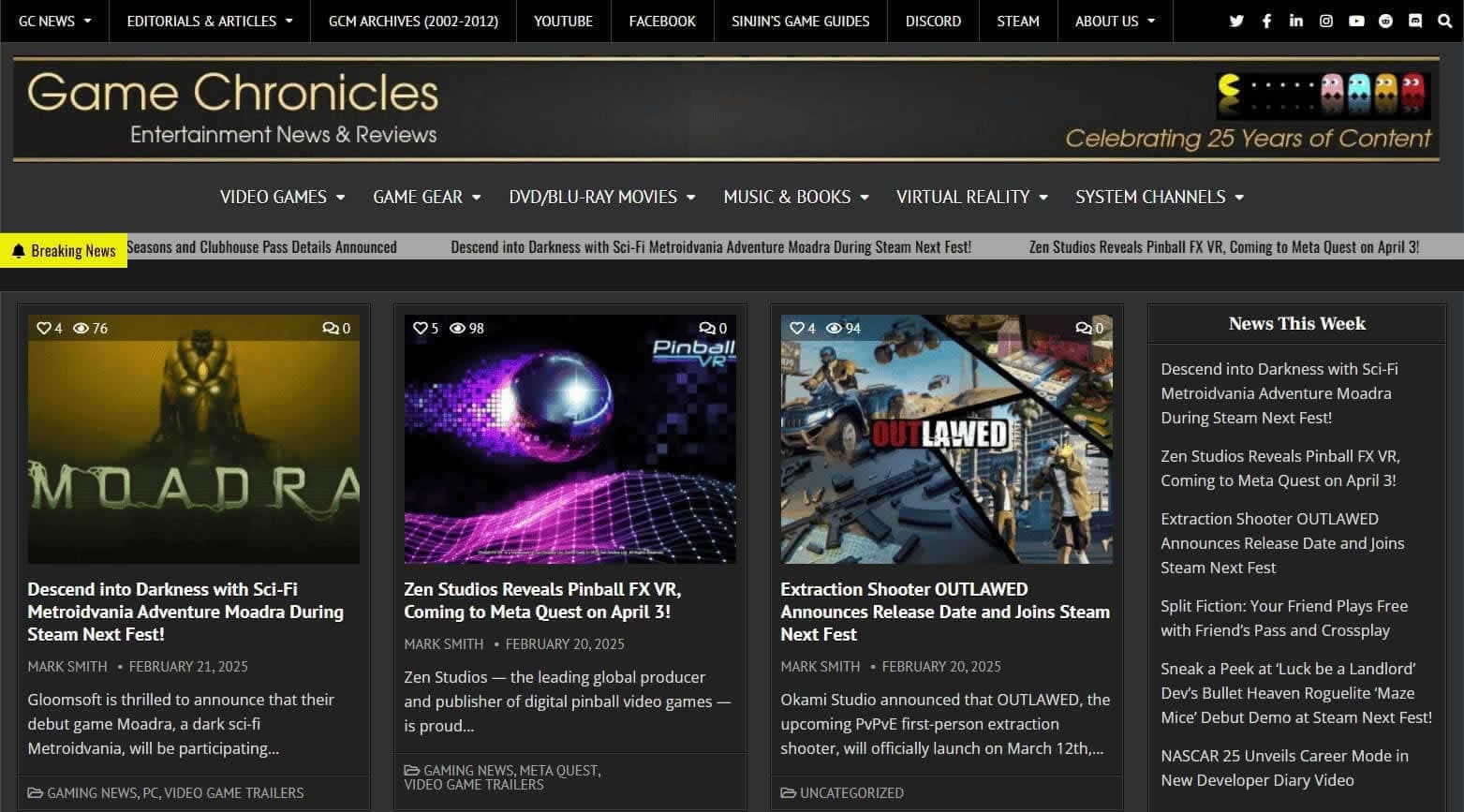Expand the System Channels menu
This screenshot has width=1464, height=812.
[x=1159, y=197]
